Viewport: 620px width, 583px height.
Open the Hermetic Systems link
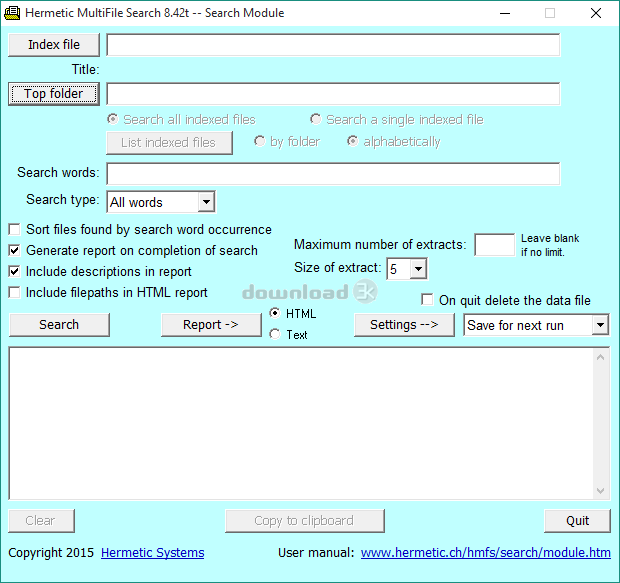pyautogui.click(x=153, y=553)
